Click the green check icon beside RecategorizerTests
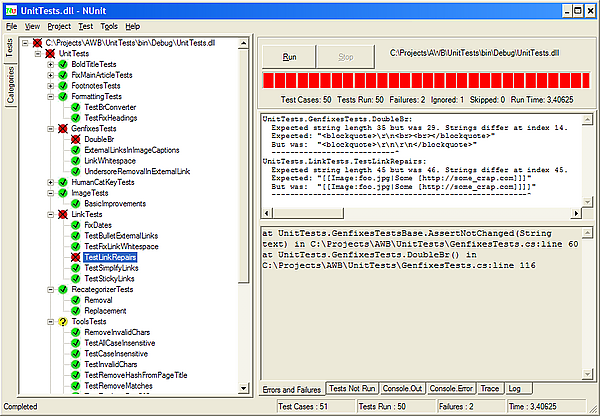Viewport: 600px width, 416px height. pos(63,289)
